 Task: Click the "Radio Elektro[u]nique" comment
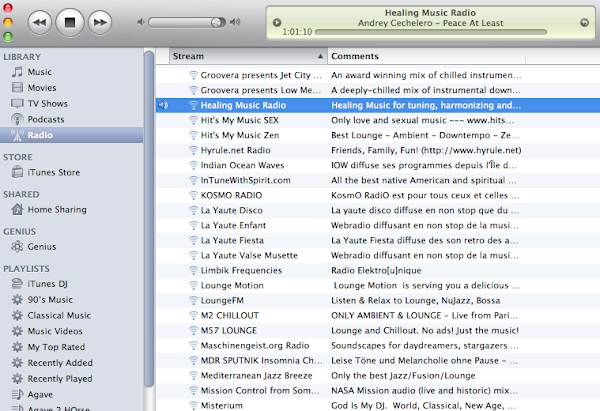click(x=376, y=271)
